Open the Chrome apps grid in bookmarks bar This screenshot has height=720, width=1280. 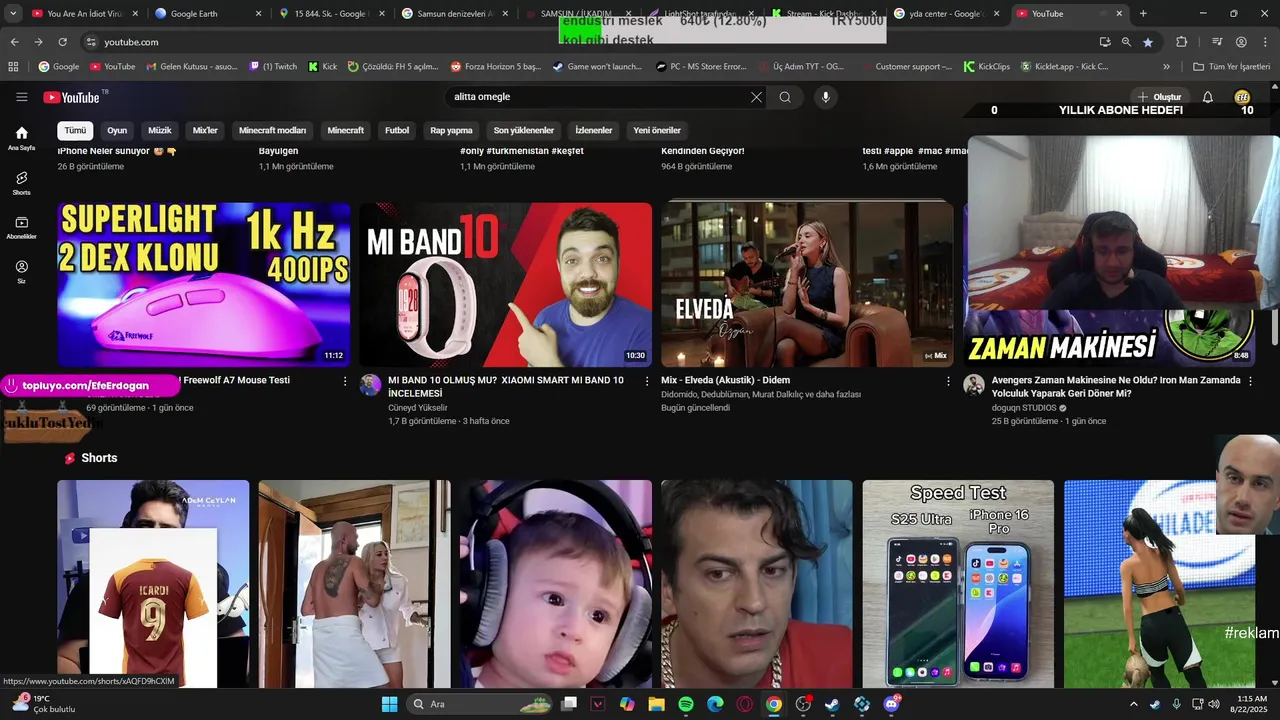coord(13,67)
